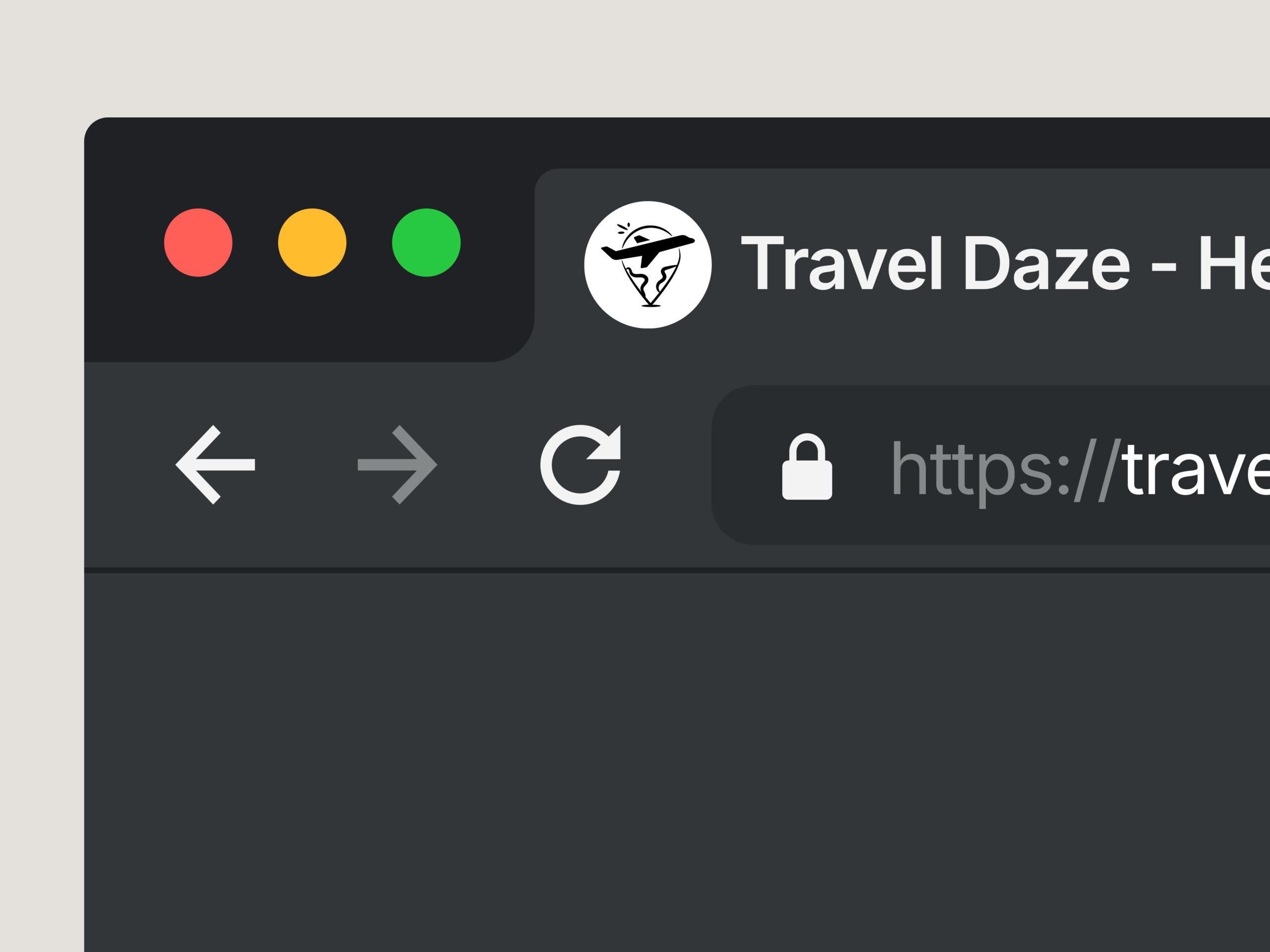This screenshot has width=1270, height=952.
Task: Close the window with the red dot
Action: (198, 243)
